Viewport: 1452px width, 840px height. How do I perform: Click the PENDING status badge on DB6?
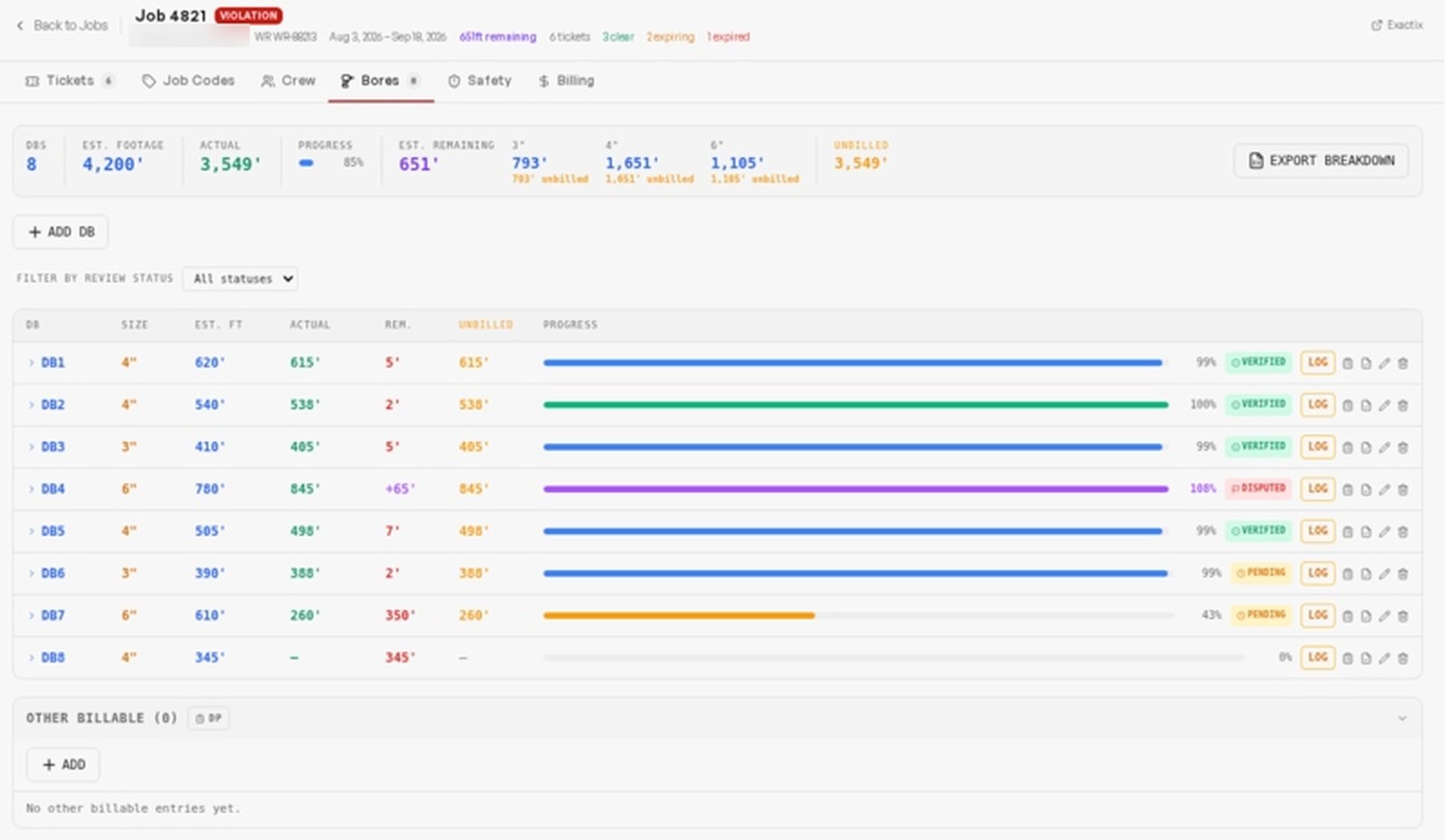pos(1261,573)
